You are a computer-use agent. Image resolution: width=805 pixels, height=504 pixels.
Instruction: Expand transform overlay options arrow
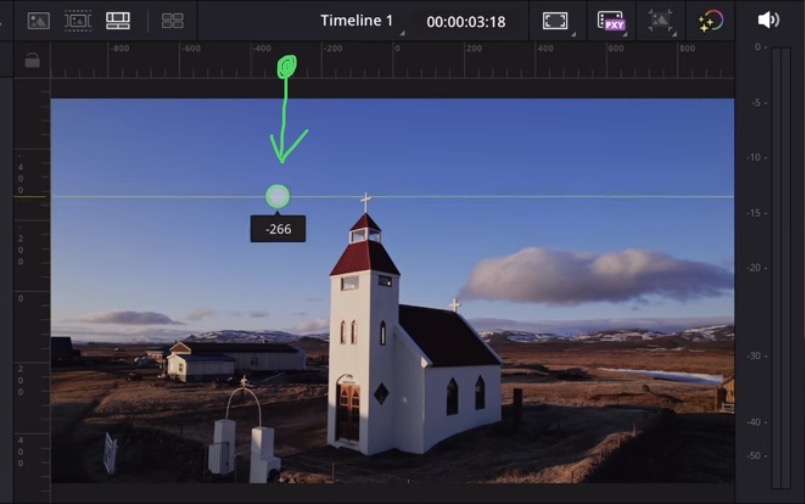point(674,34)
